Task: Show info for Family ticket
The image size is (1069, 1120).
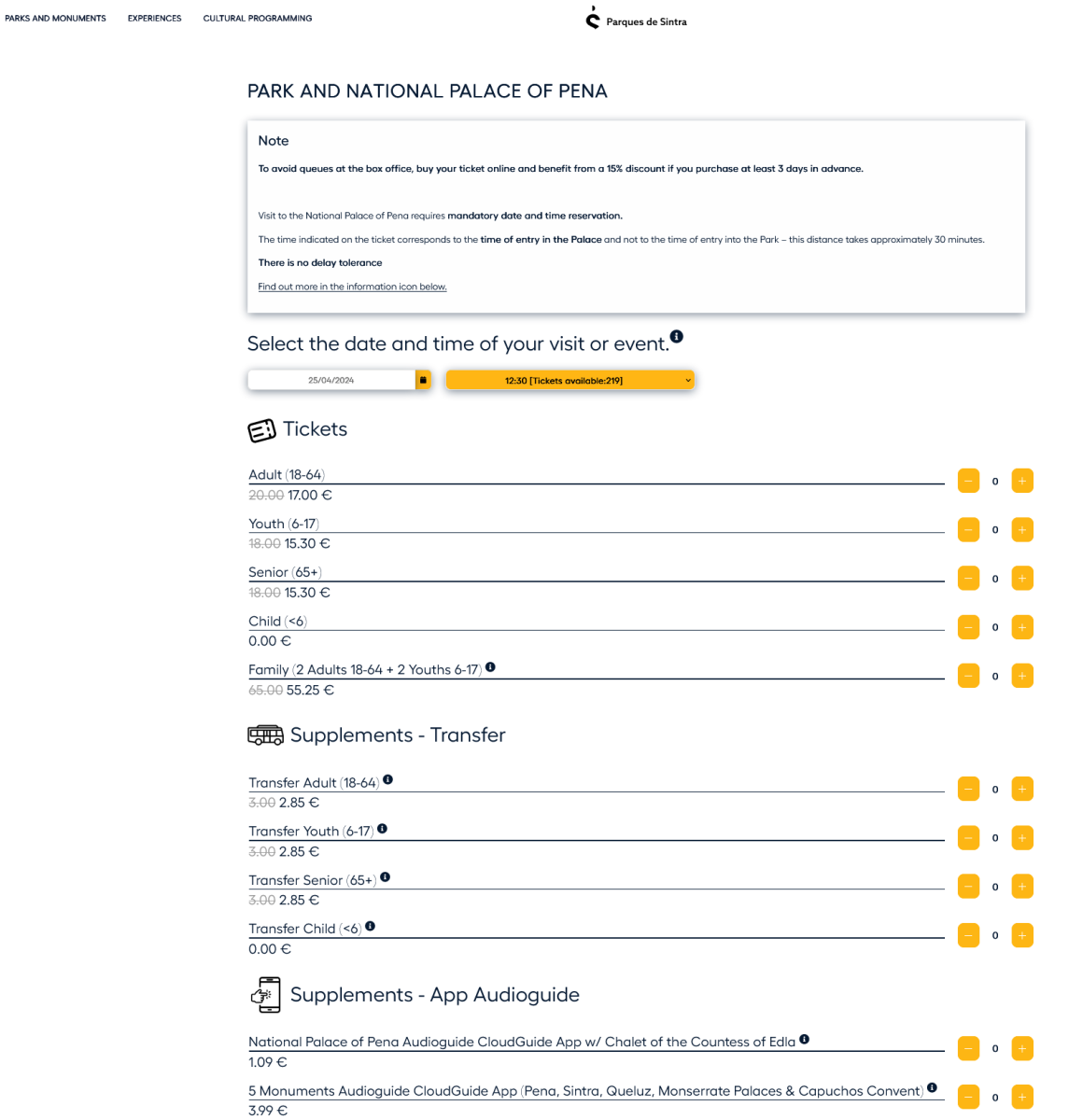Action: click(490, 667)
